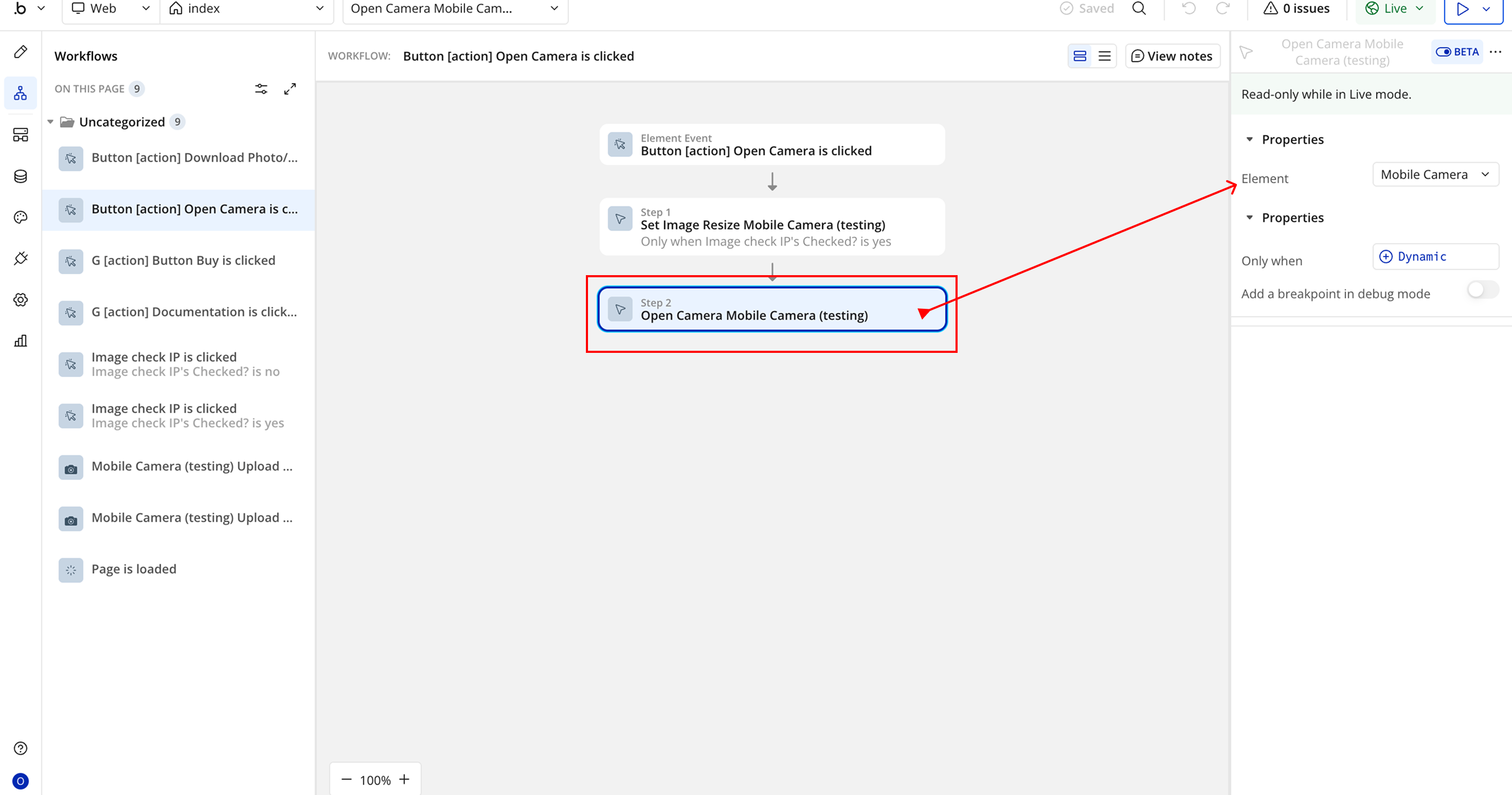1512x795 pixels.
Task: Select the Page is loaded workflow
Action: pyautogui.click(x=134, y=569)
